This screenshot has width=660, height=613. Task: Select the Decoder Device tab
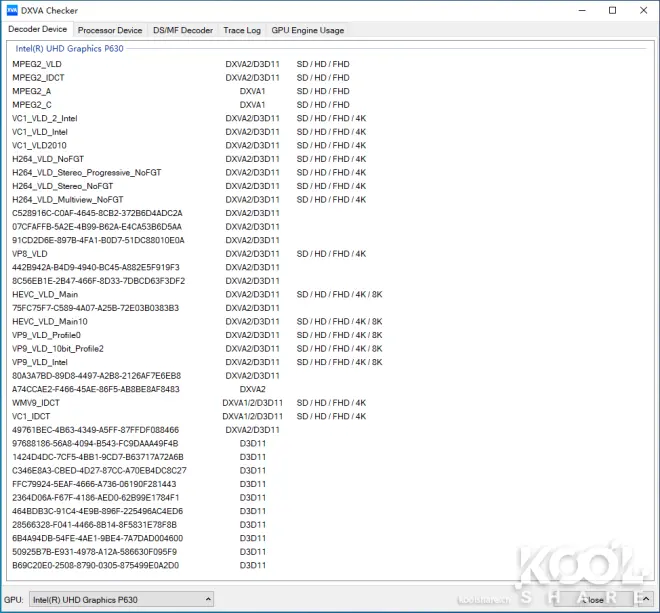(38, 30)
